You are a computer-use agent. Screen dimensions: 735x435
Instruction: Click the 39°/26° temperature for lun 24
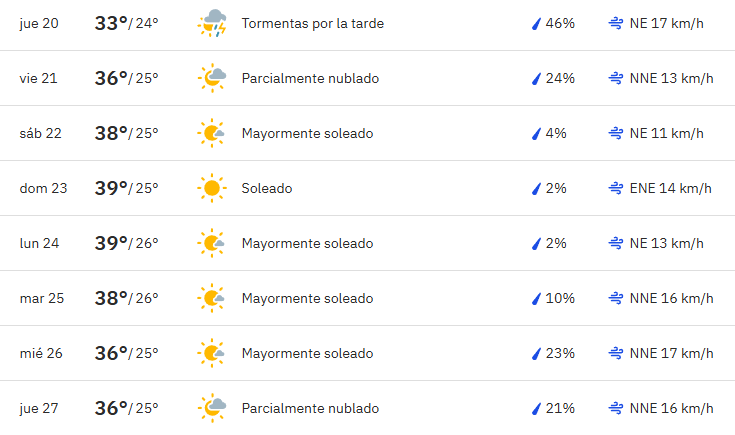tap(127, 243)
